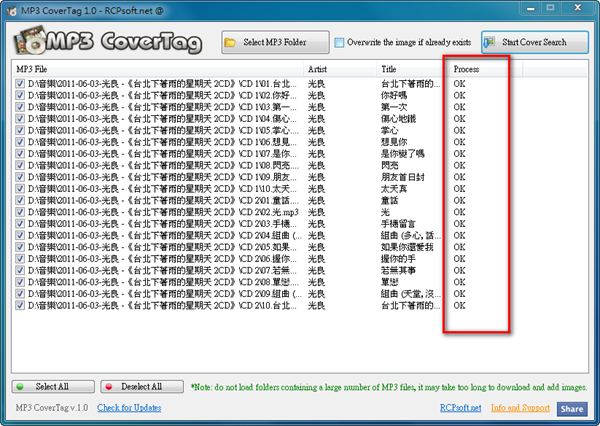Click the title cell '握你的手'
This screenshot has width=600, height=426.
398,259
